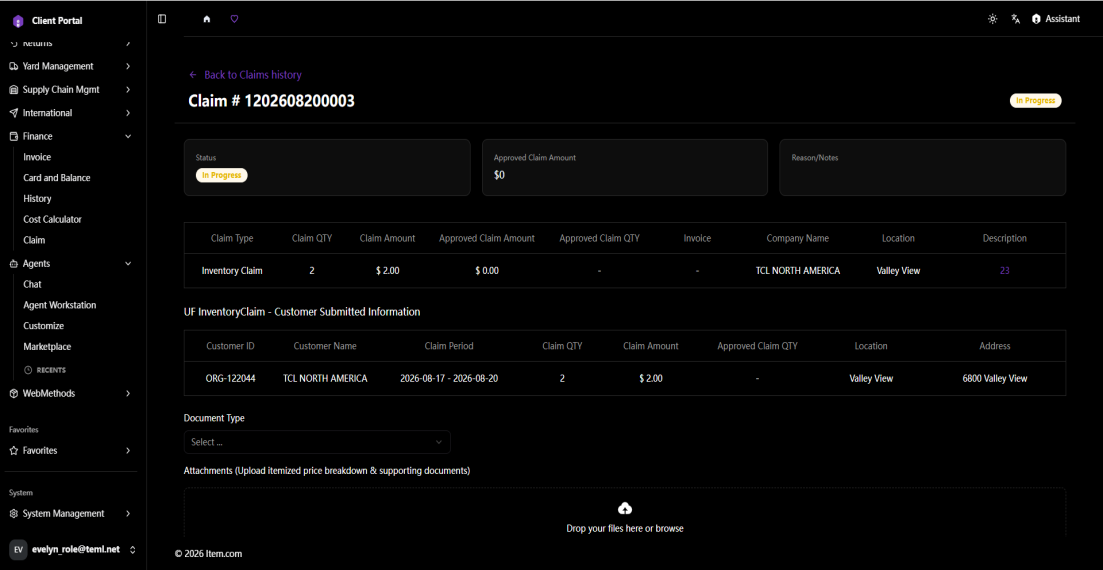Click the WebMethods cube icon
Viewport: 1103px width, 570px height.
[x=14, y=393]
